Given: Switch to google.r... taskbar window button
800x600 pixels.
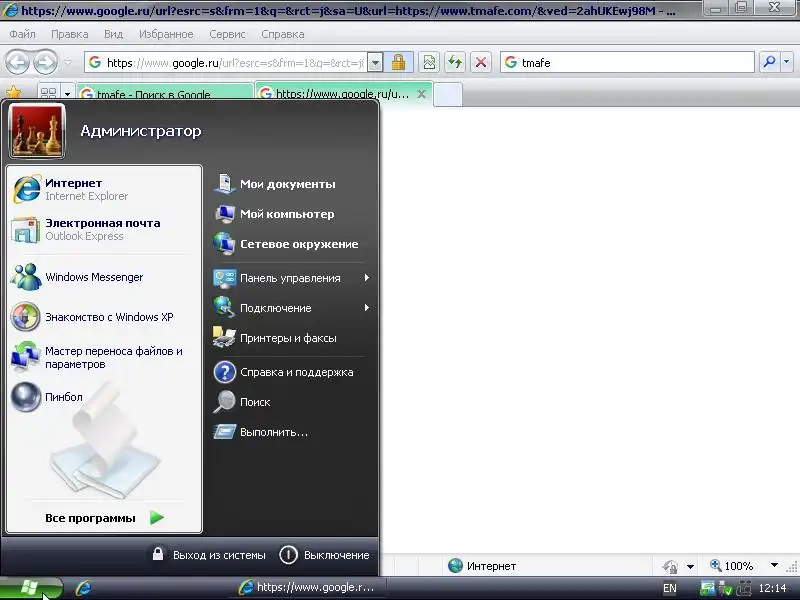Looking at the screenshot, I should 308,587.
